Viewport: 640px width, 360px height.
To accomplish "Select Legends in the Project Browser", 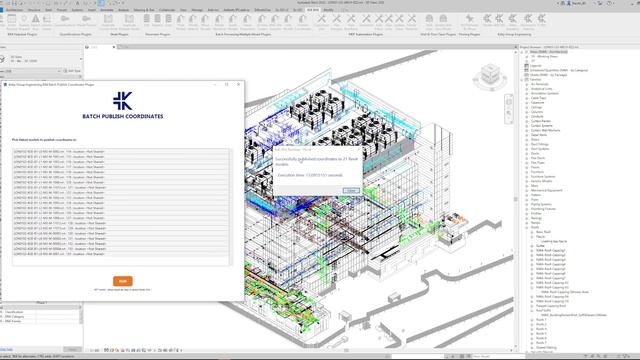I will pos(536,66).
